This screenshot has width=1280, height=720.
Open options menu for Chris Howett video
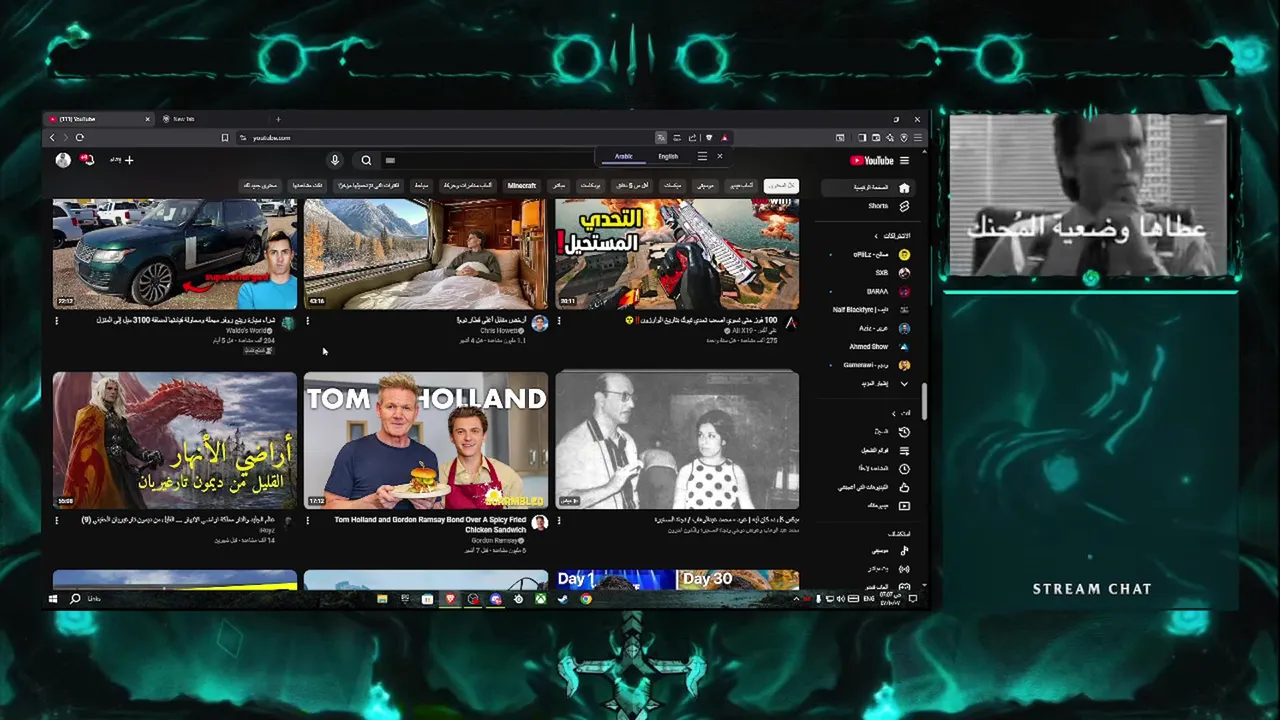307,321
